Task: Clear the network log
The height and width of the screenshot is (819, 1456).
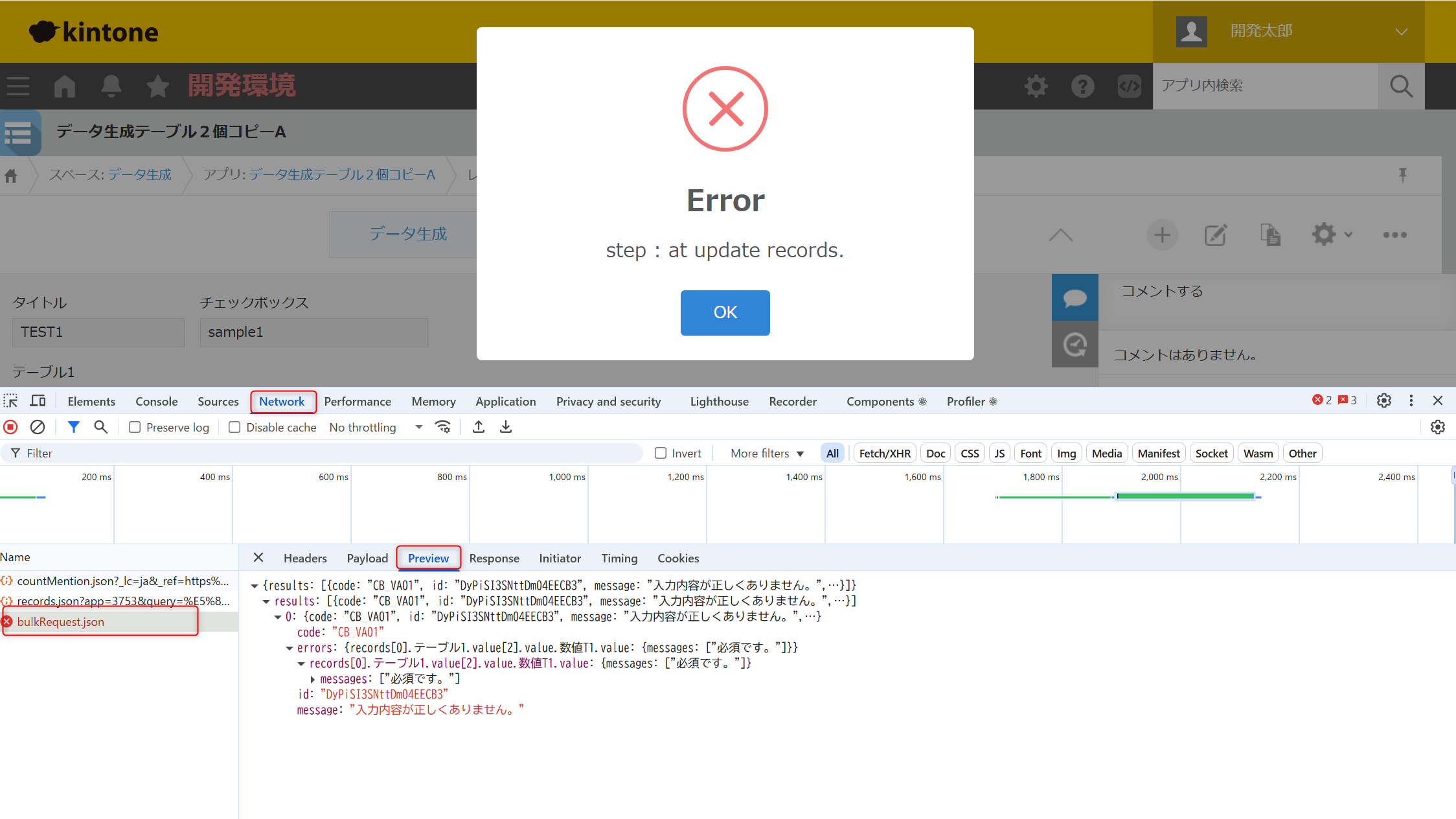Action: [38, 427]
